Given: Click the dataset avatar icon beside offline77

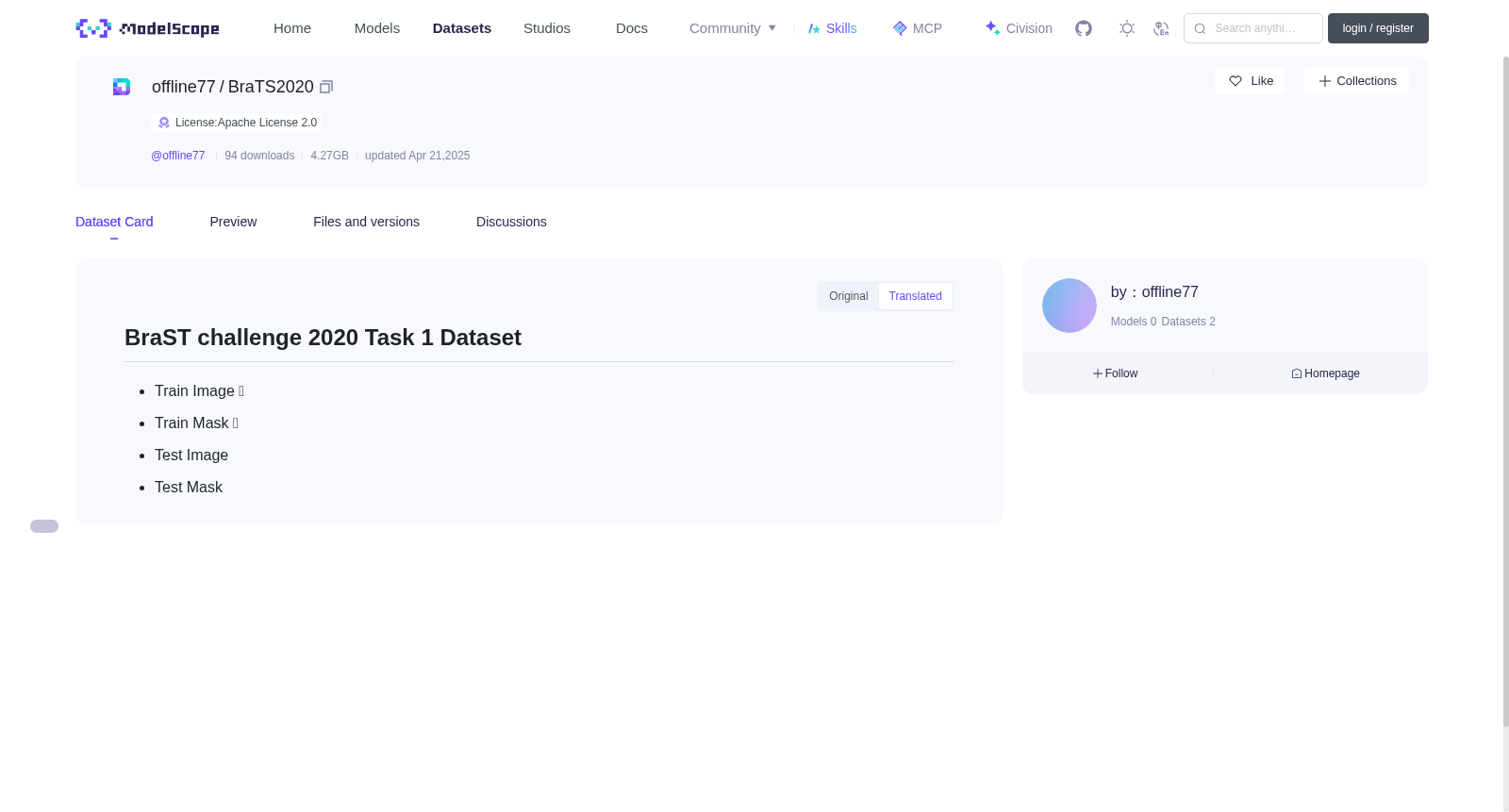Looking at the screenshot, I should coord(122,87).
